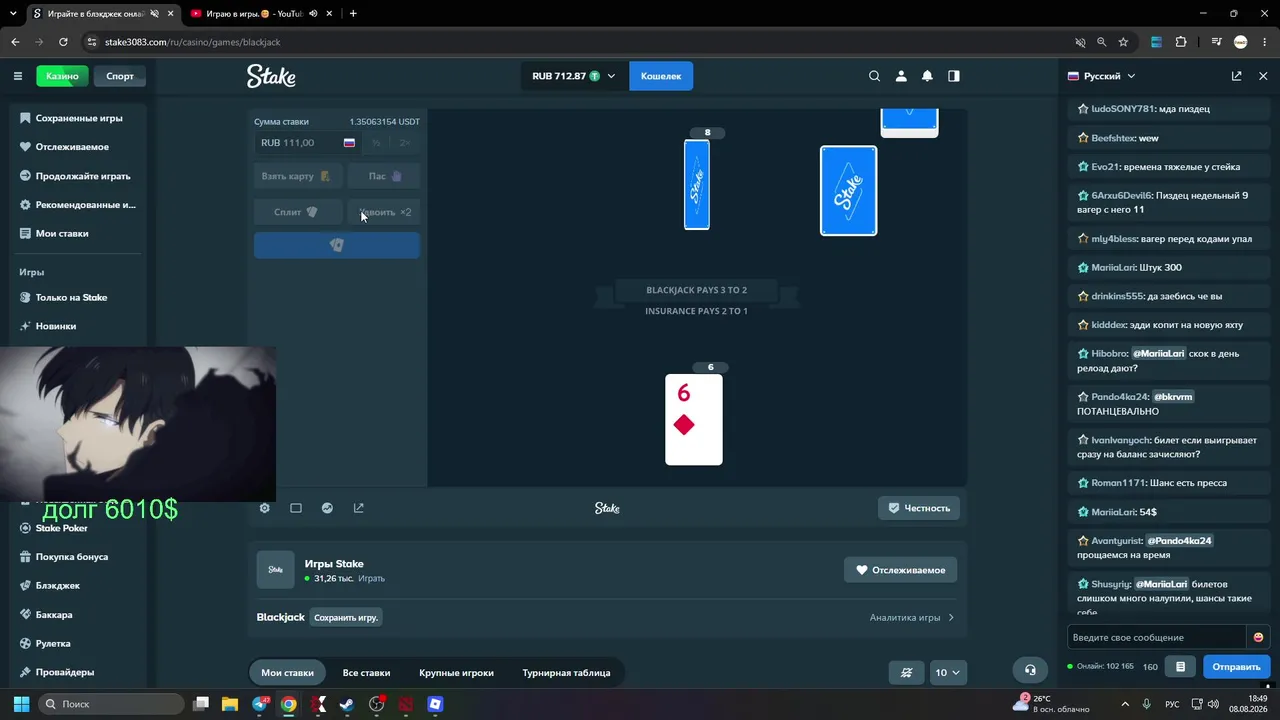The width and height of the screenshot is (1280, 720).
Task: Switch to Casino (Казино) section
Action: point(62,76)
